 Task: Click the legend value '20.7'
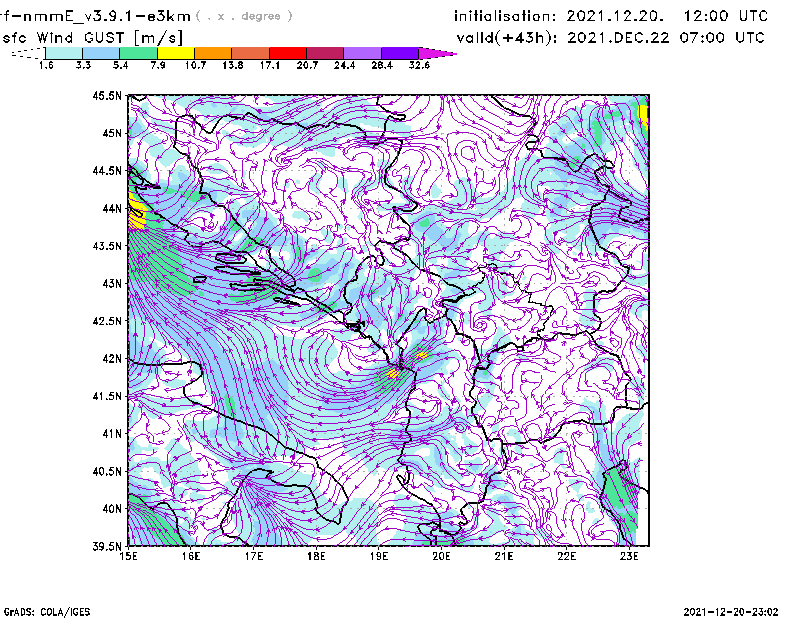pos(307,65)
